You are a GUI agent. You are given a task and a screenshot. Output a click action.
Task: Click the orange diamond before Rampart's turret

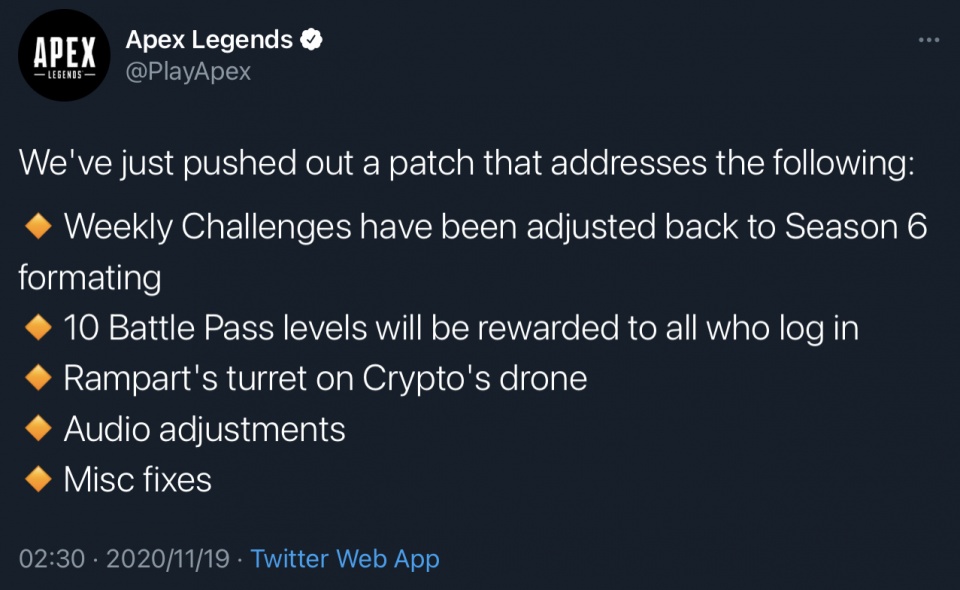click(38, 378)
